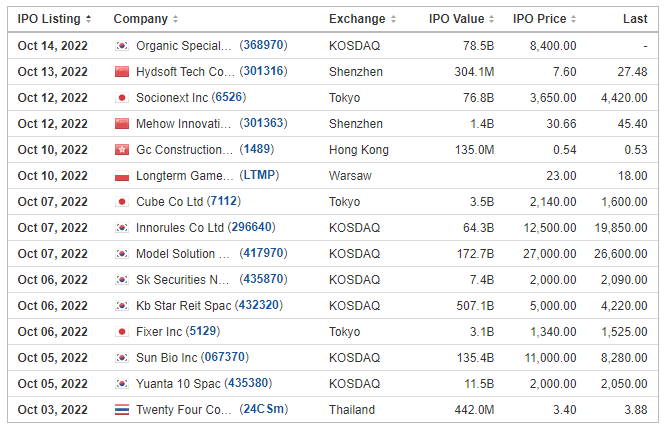The image size is (665, 431).
Task: Click ticker symbol 067370
Action: pos(224,357)
